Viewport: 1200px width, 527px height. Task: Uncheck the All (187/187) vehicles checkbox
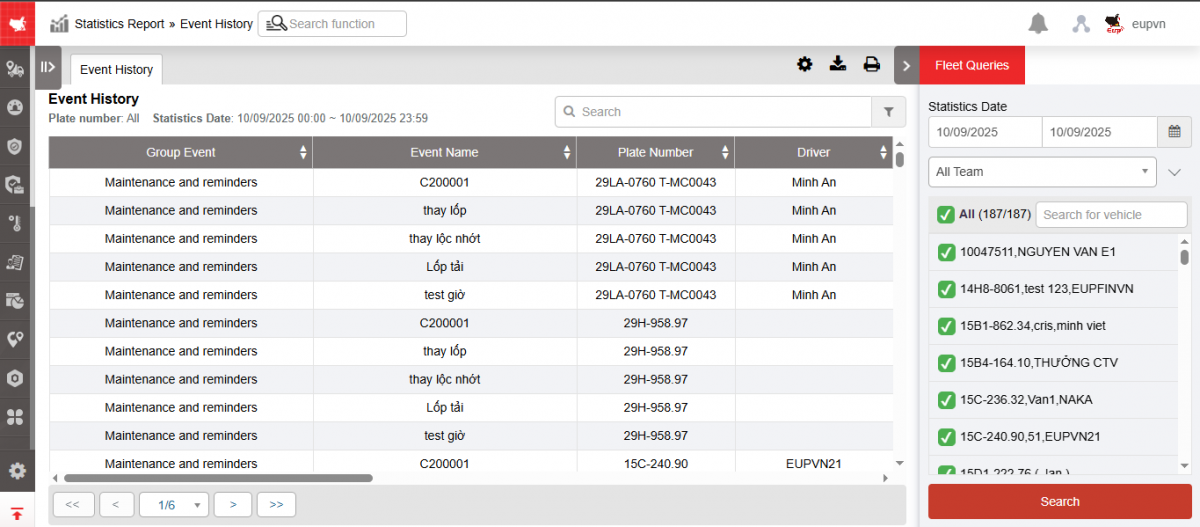[x=945, y=214]
